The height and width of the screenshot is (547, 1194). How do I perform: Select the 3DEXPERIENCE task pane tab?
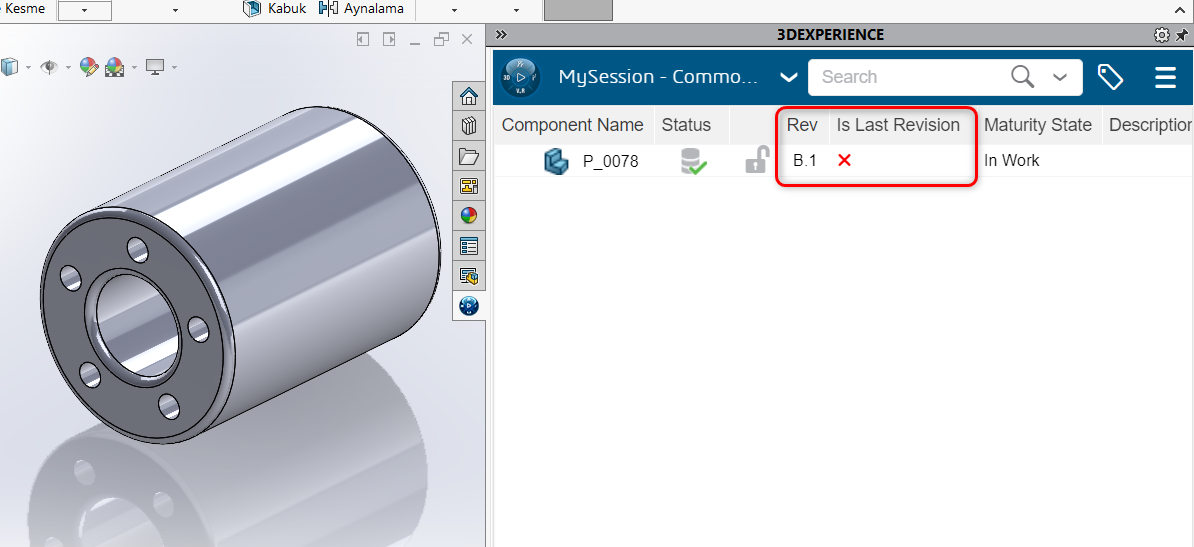[469, 305]
